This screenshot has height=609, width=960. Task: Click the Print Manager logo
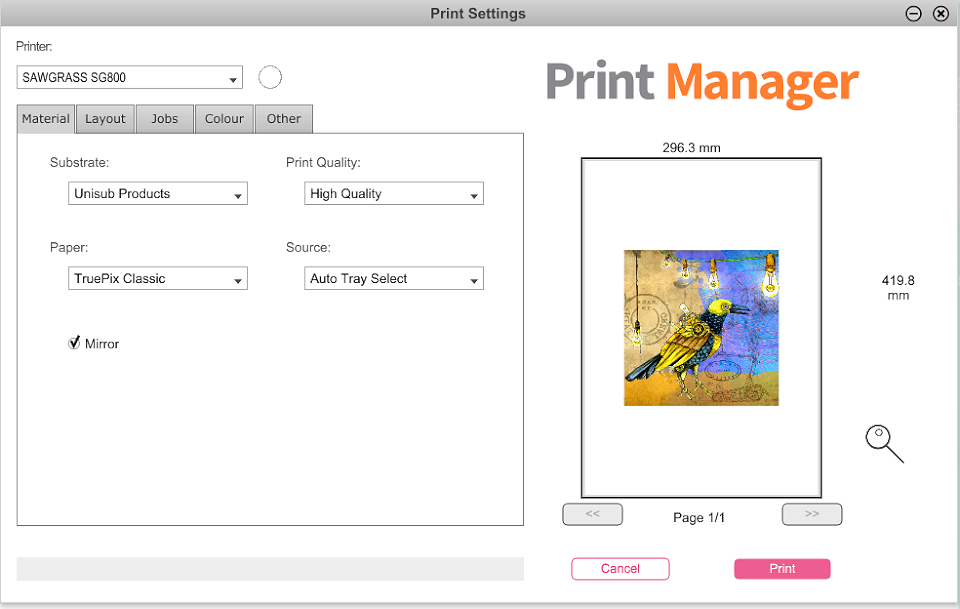[x=702, y=83]
